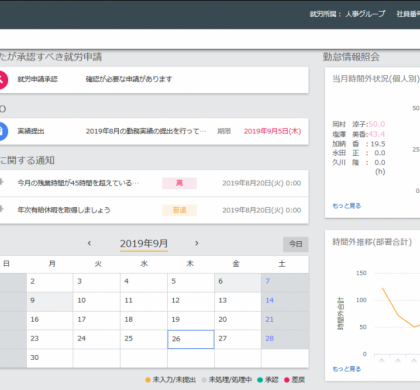The width and height of the screenshot is (420, 390).
Task: Select September 27 on calendar
Action: 238,340
